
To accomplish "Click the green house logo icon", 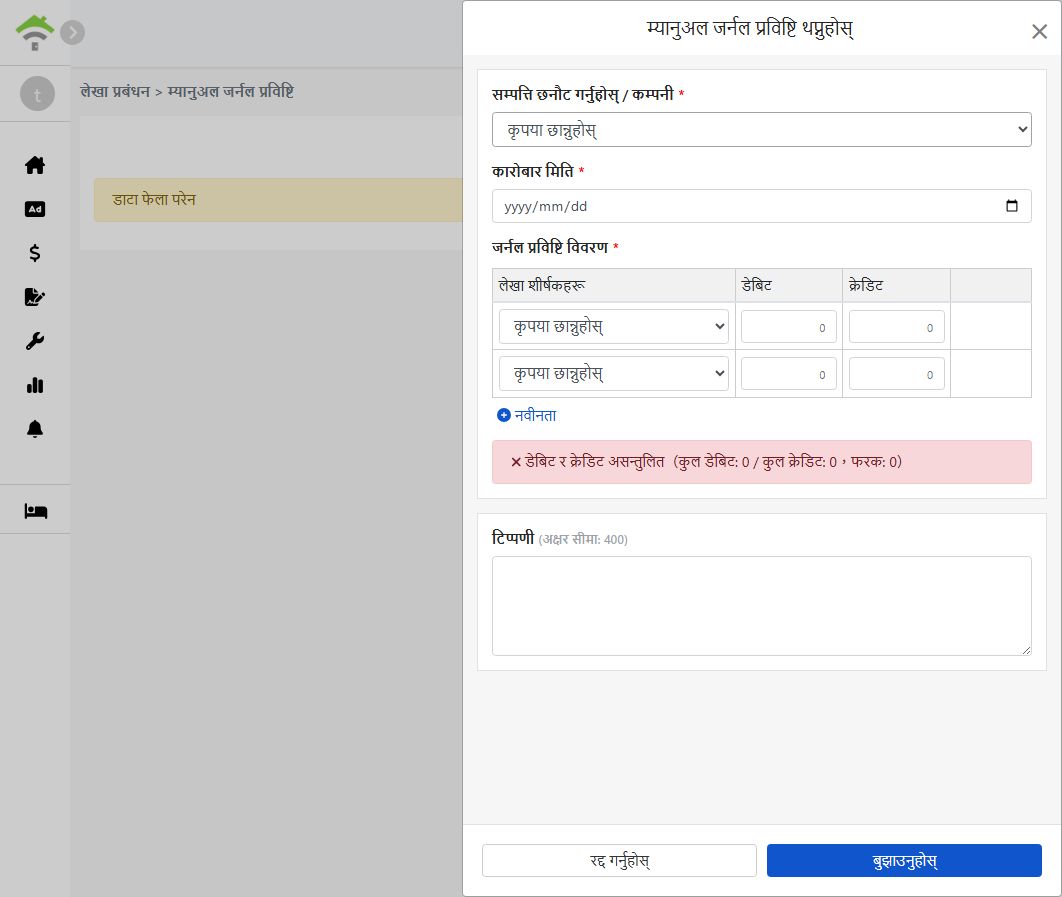I will 35,33.
